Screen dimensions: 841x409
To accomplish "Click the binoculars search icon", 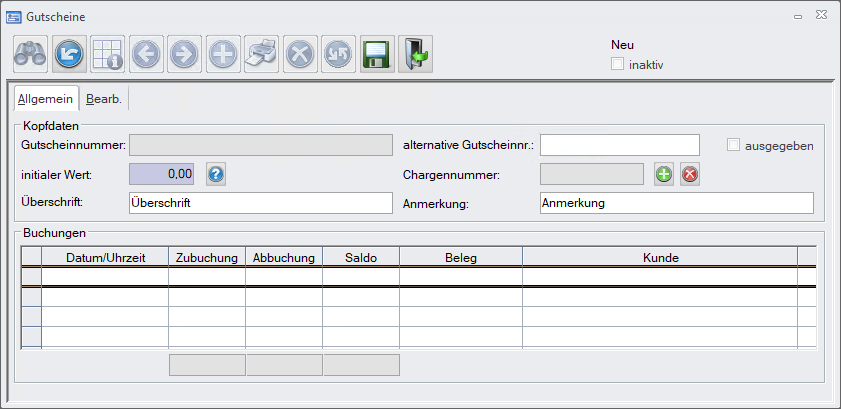I will point(30,54).
